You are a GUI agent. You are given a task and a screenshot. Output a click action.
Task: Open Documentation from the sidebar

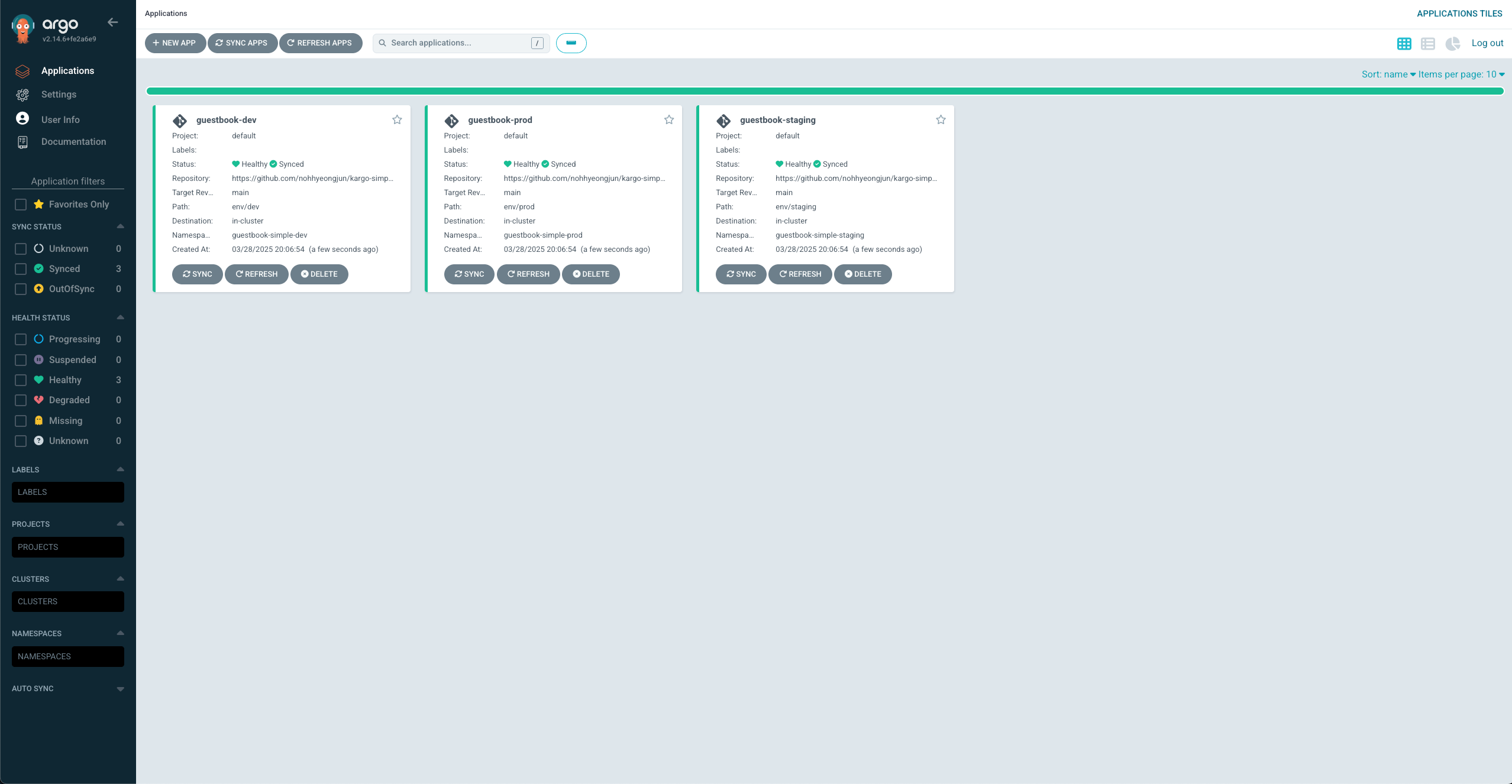(x=73, y=142)
